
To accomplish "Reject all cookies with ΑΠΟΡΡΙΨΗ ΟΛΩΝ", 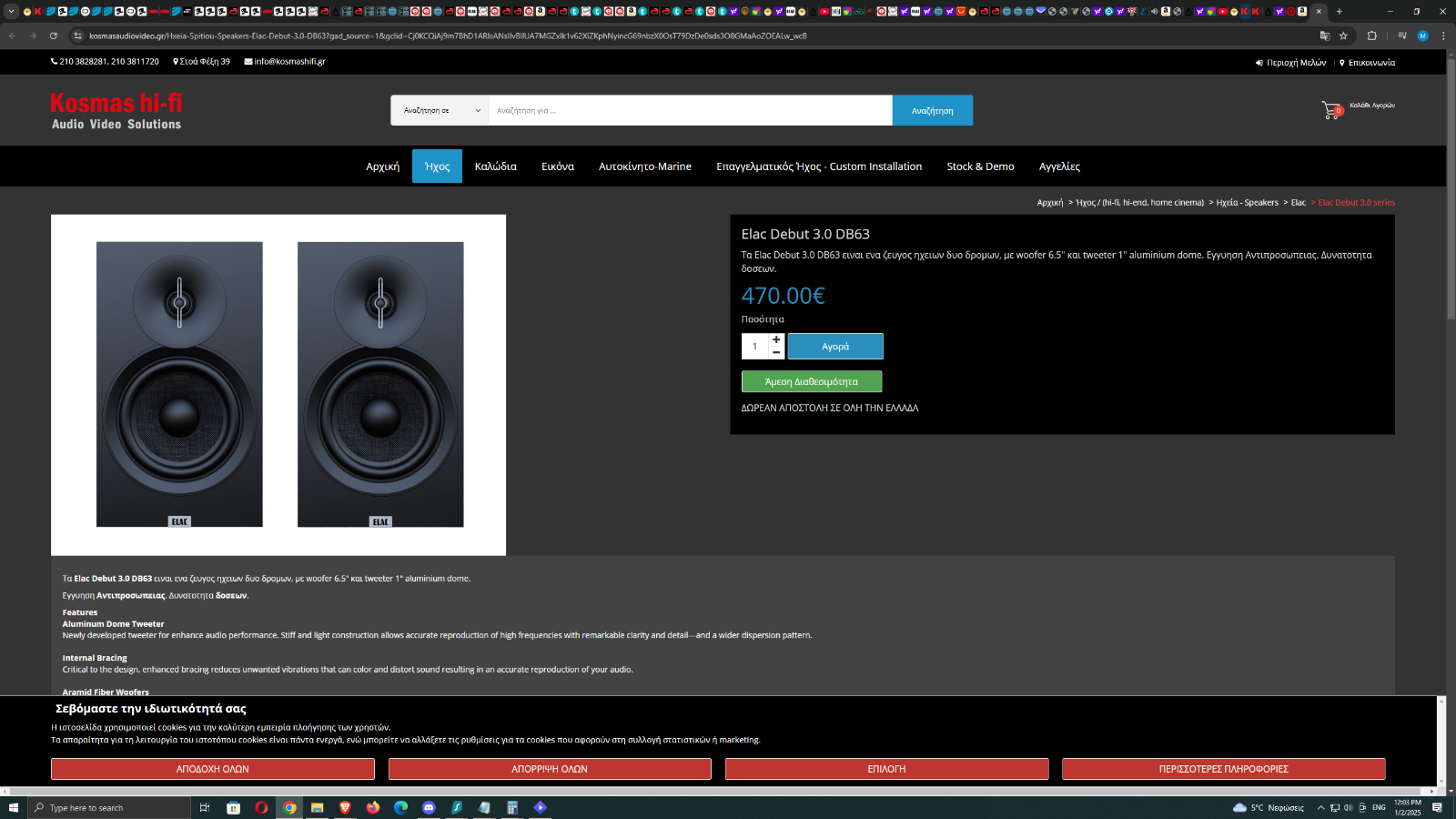I will pos(550,769).
